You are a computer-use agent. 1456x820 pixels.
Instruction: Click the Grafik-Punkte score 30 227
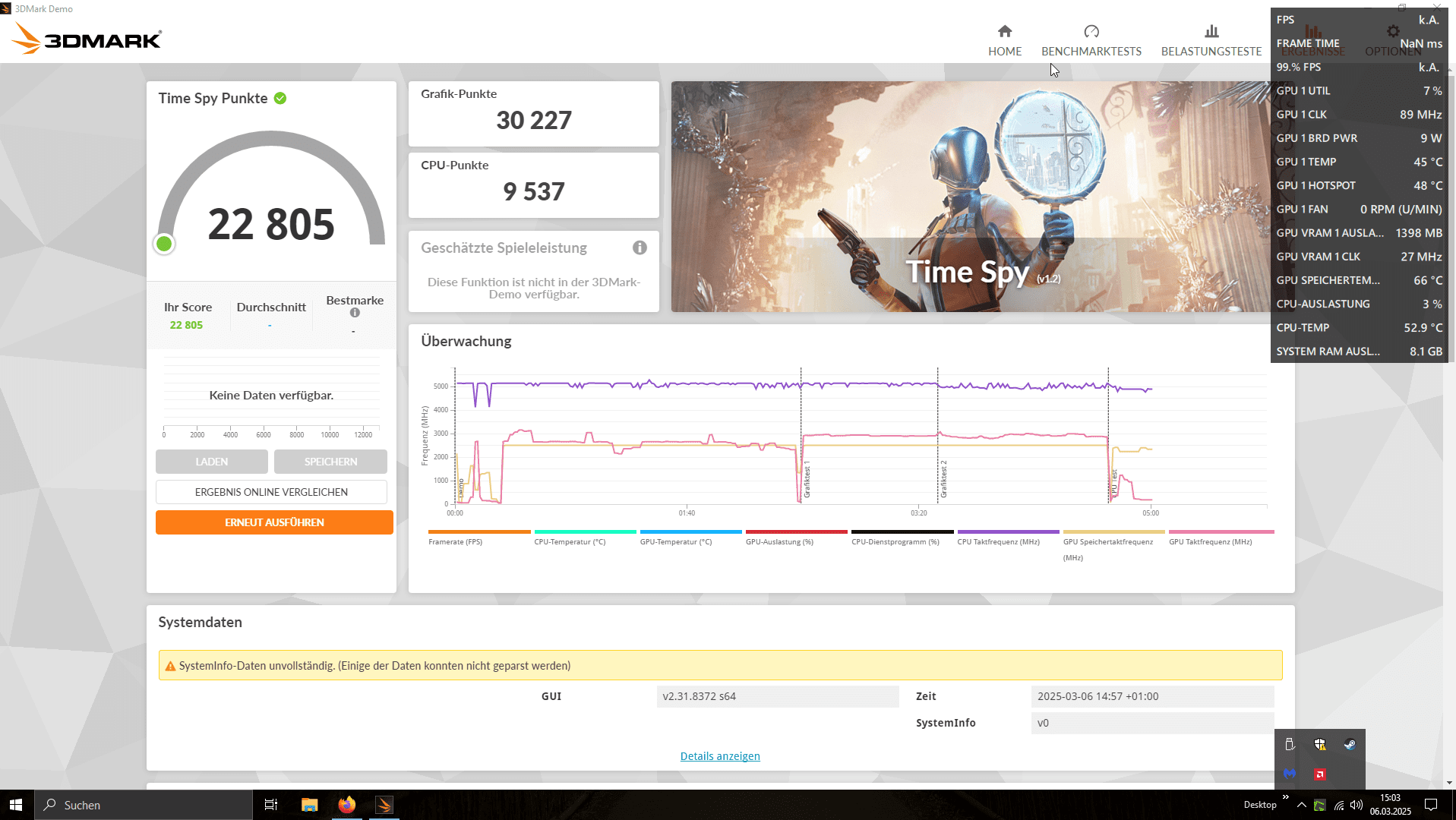pyautogui.click(x=534, y=121)
